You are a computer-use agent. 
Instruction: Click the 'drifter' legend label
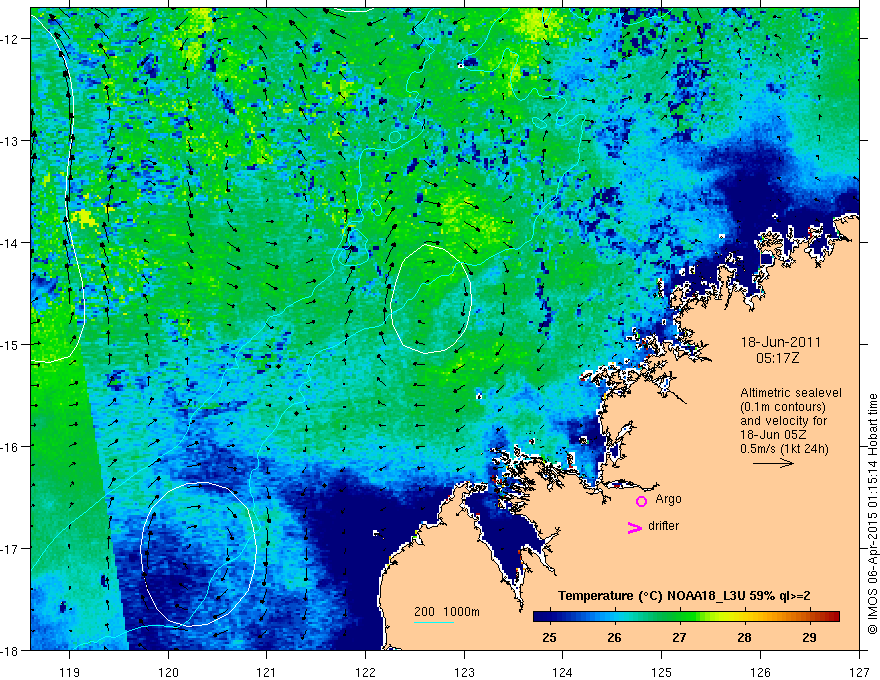663,526
